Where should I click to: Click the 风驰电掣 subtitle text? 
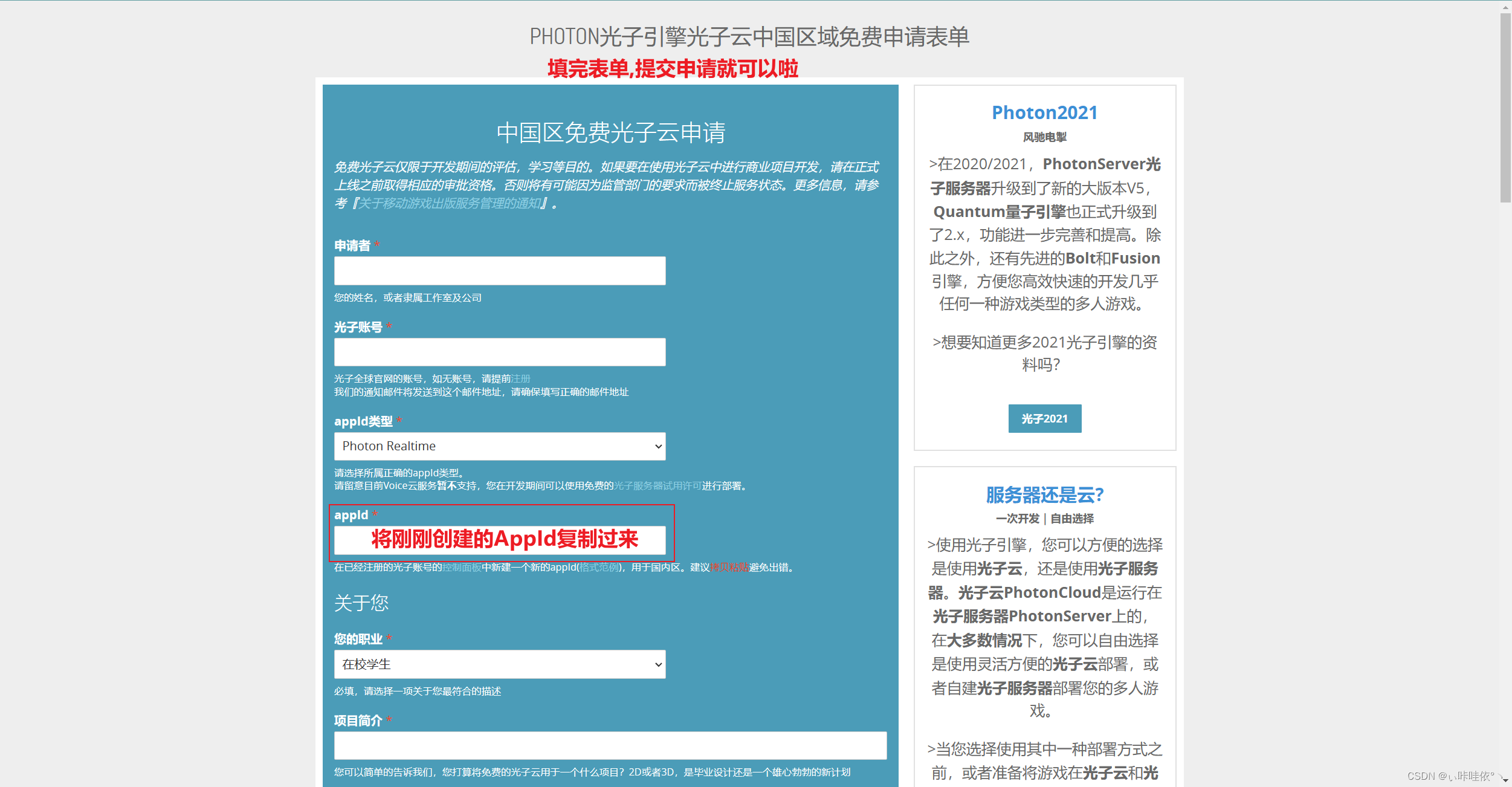[1045, 137]
